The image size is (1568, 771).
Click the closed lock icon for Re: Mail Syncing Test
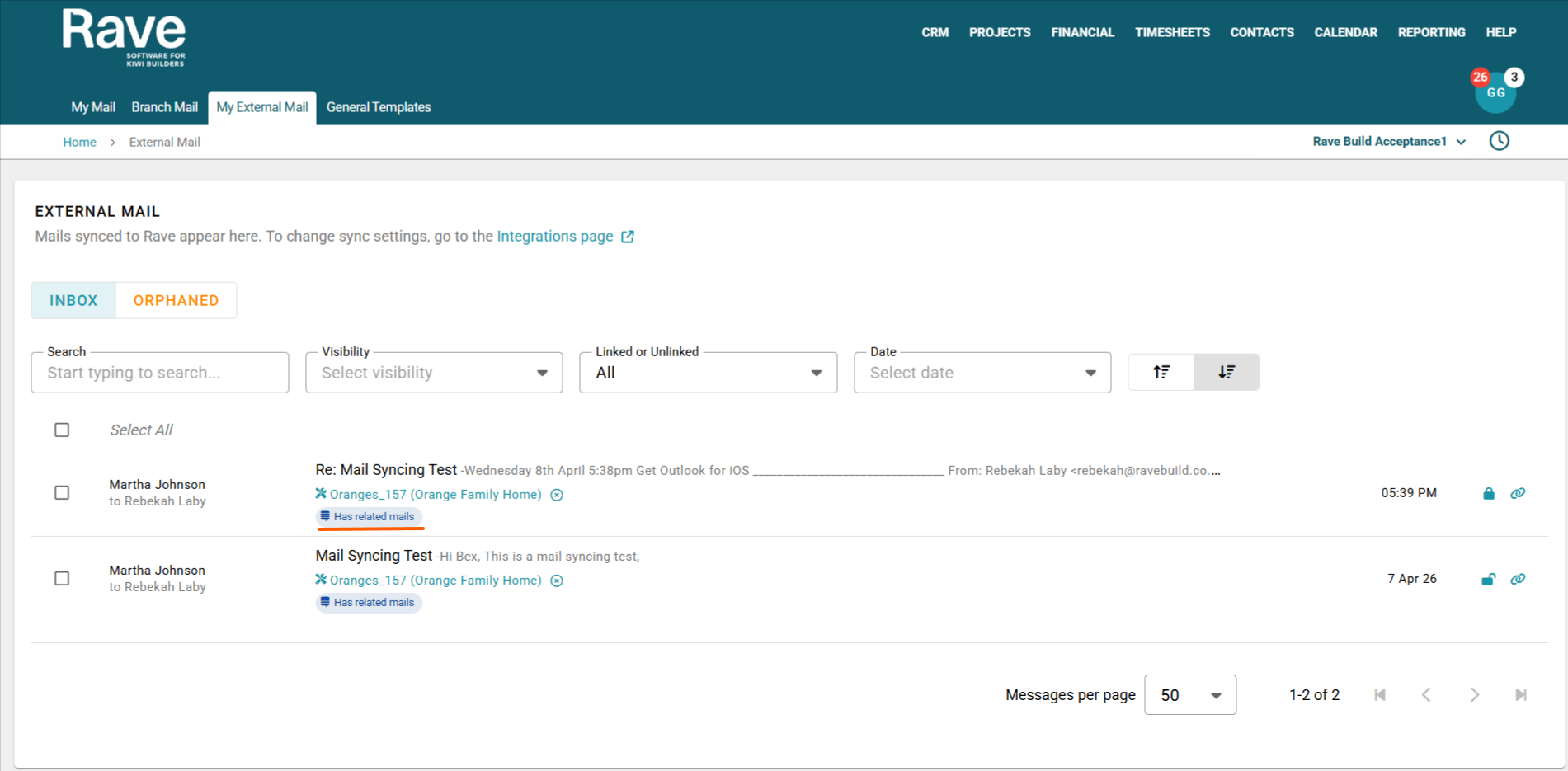(x=1489, y=493)
